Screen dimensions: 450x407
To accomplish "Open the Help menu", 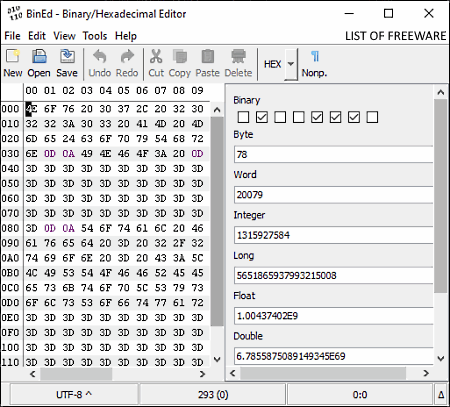I will (x=126, y=36).
